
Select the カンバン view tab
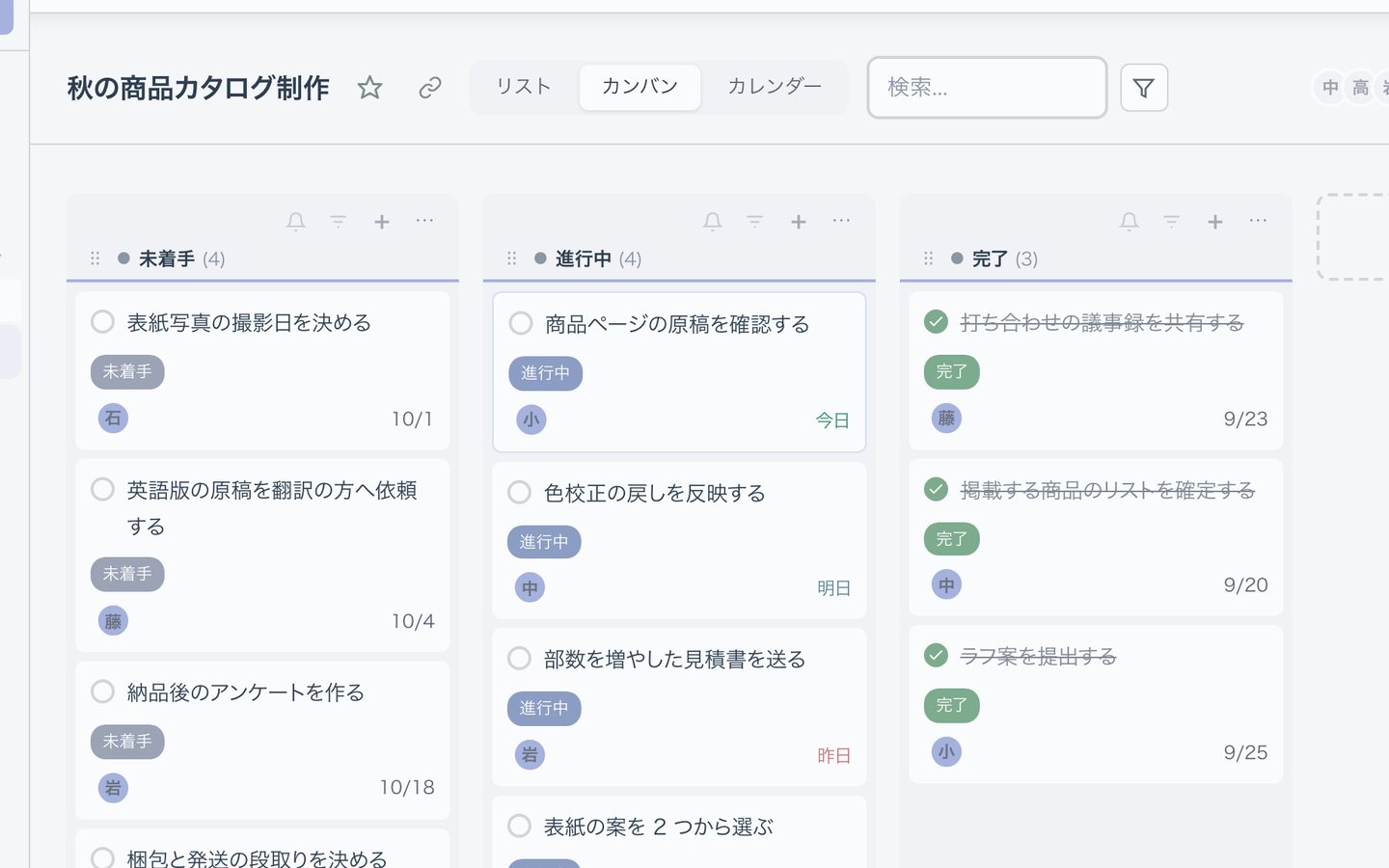click(640, 87)
